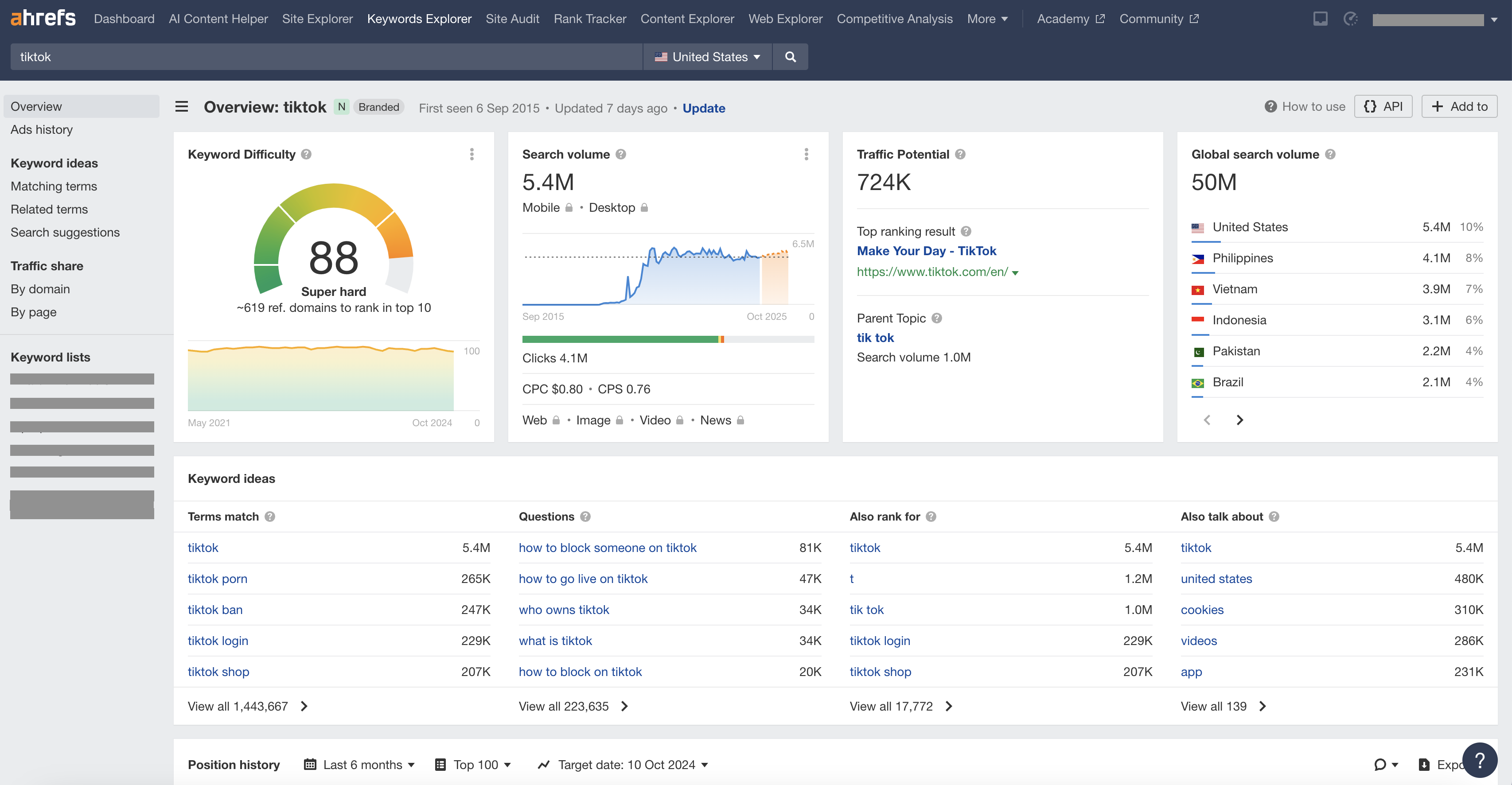Expand the More menu in top navigation
The width and height of the screenshot is (1512, 785).
987,19
